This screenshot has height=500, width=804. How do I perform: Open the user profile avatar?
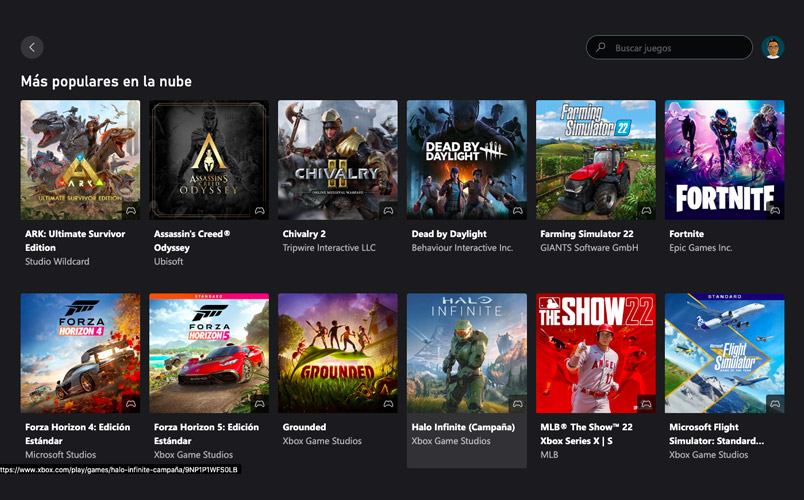click(773, 47)
